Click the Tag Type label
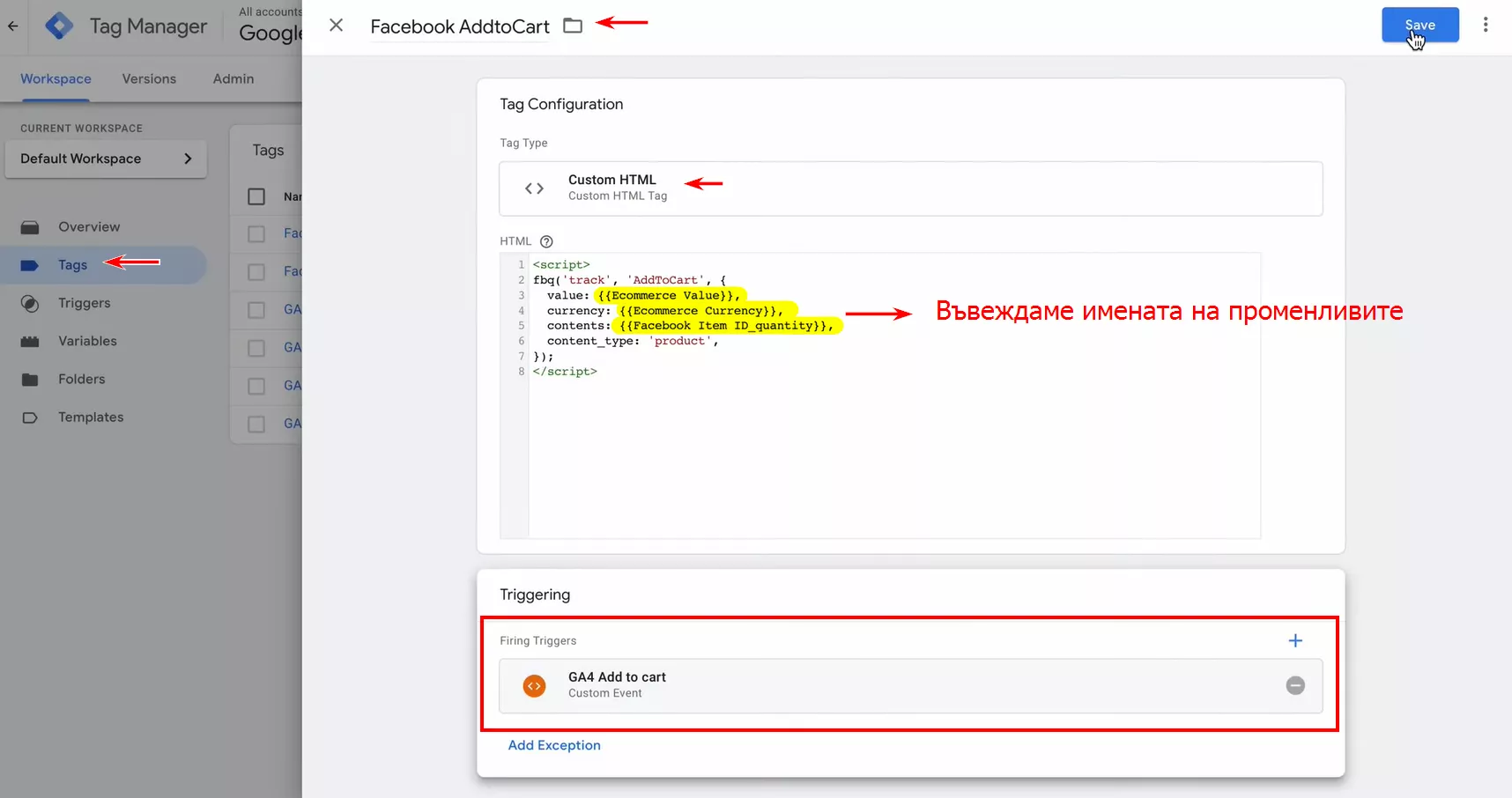Viewport: 1512px width, 798px height. (x=523, y=143)
